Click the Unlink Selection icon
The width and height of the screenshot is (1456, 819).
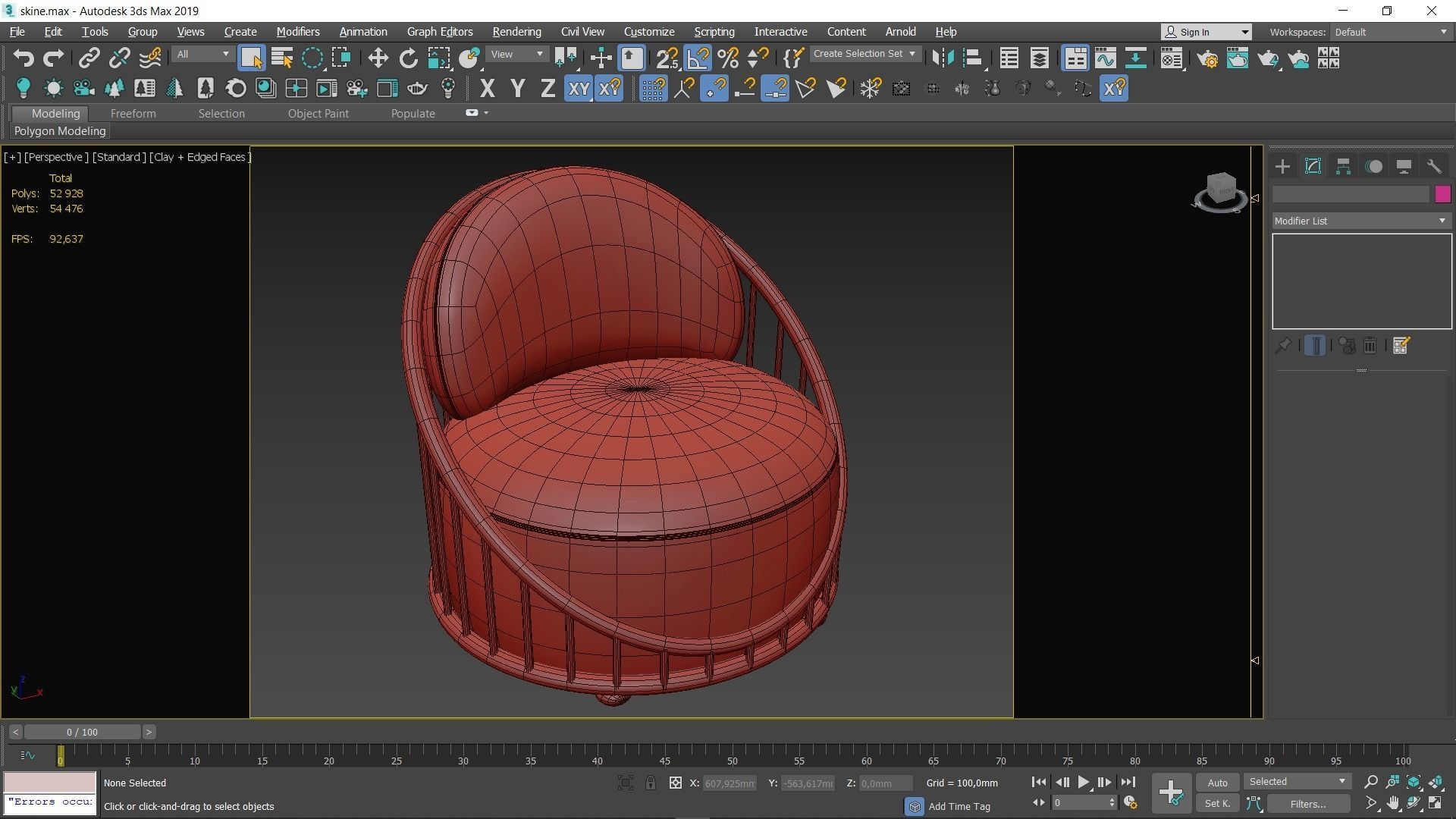click(x=119, y=58)
